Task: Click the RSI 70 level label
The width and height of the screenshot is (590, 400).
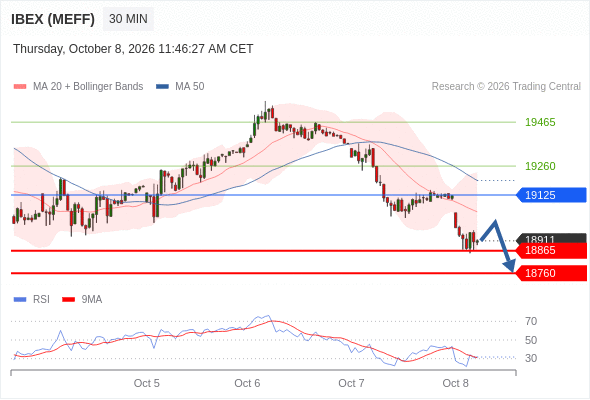Action: [x=531, y=321]
